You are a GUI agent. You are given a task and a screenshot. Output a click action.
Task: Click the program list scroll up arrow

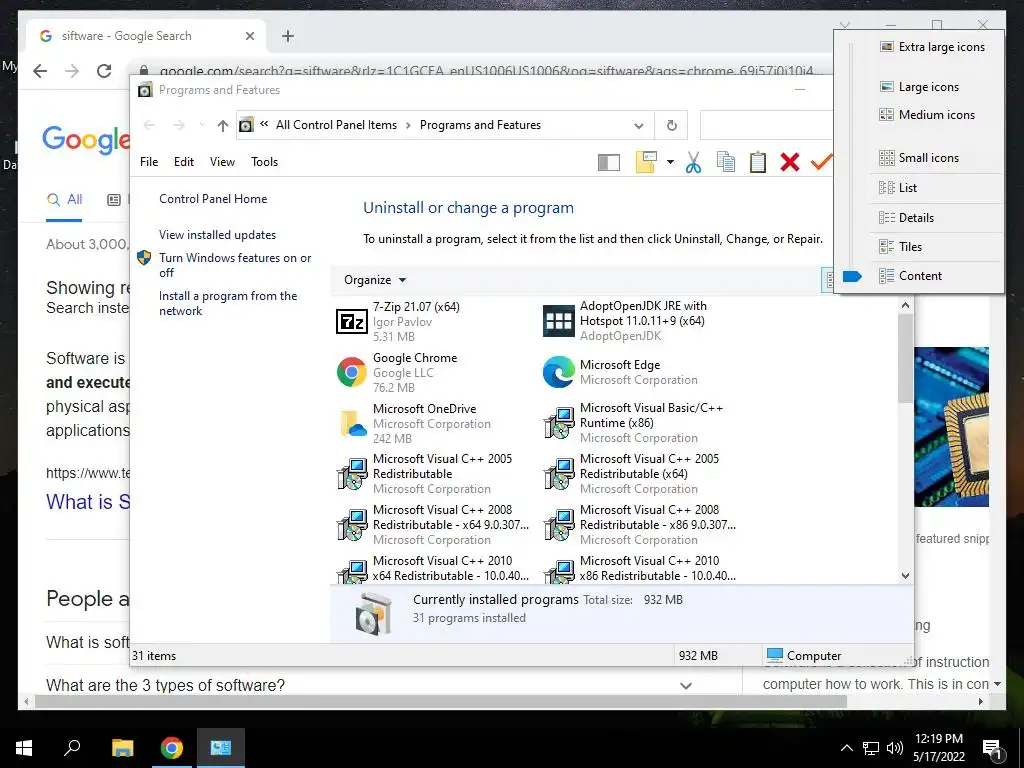pos(905,305)
